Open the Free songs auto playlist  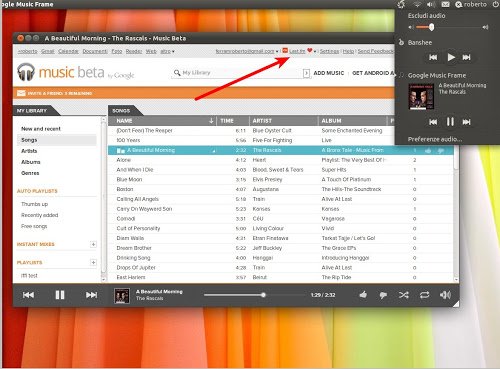(x=34, y=226)
